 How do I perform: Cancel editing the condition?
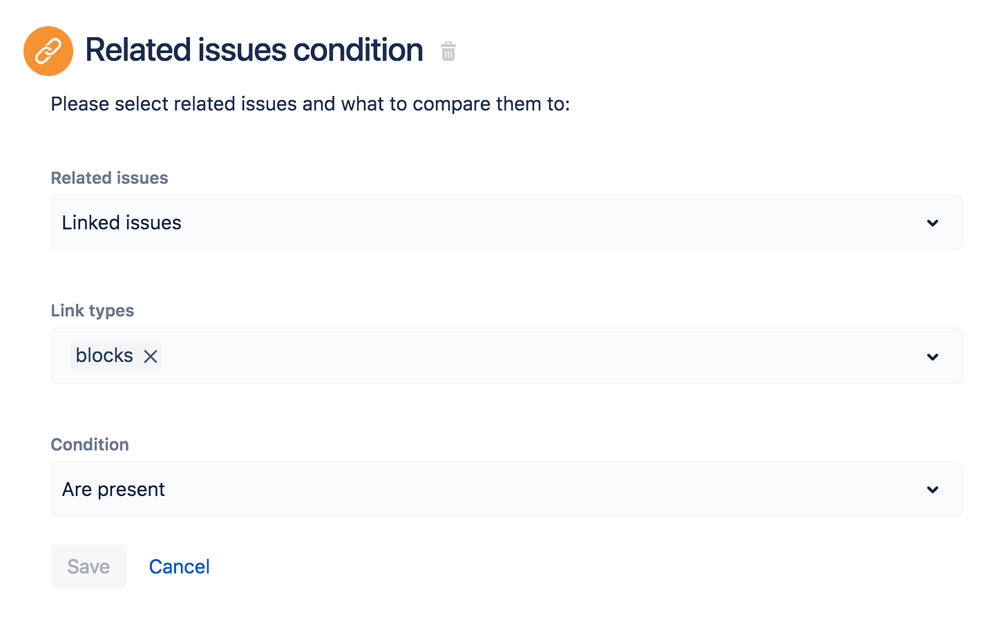pos(179,567)
